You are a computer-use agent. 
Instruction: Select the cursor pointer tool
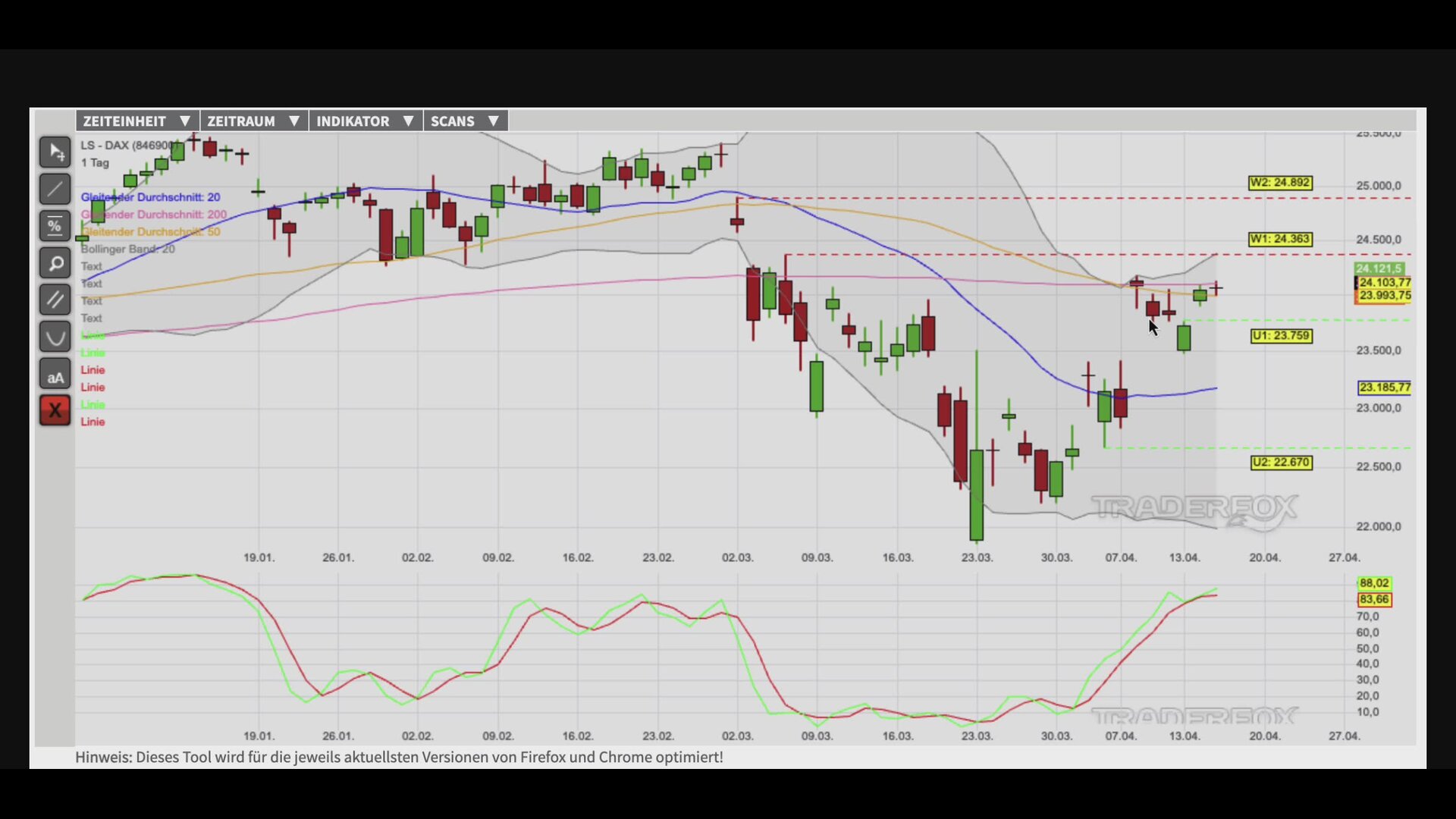pyautogui.click(x=55, y=152)
